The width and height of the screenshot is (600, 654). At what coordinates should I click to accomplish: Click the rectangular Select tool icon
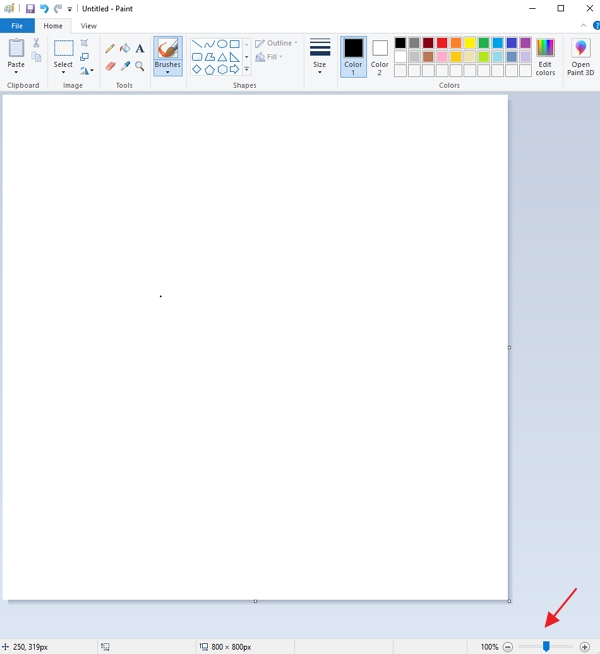tap(63, 48)
